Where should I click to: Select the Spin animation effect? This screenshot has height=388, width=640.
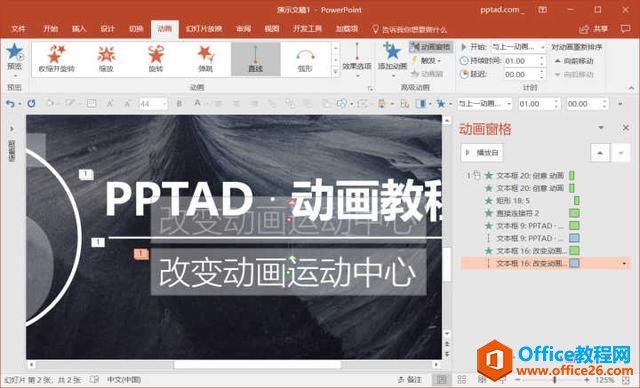coord(156,59)
